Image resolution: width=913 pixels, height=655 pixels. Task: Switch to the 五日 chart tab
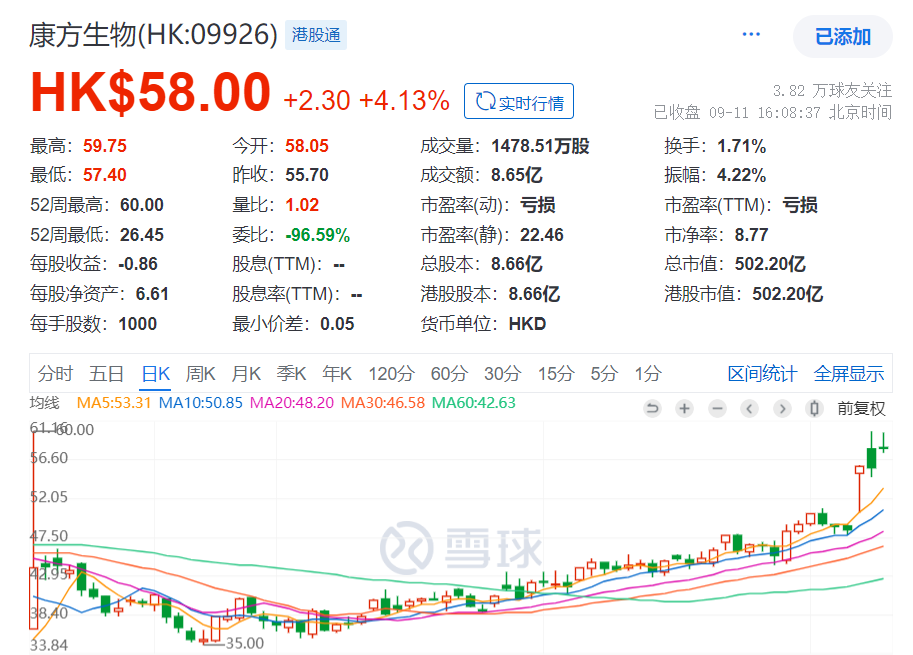tap(106, 374)
